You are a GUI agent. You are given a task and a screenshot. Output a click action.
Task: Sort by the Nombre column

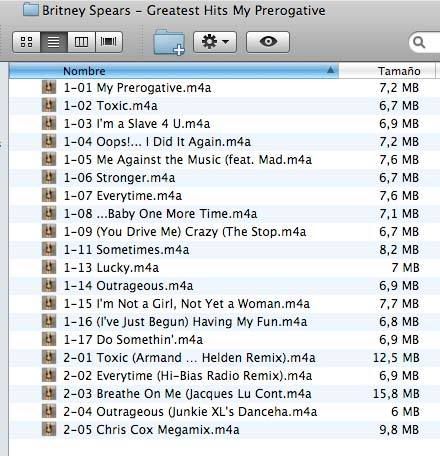coord(174,71)
